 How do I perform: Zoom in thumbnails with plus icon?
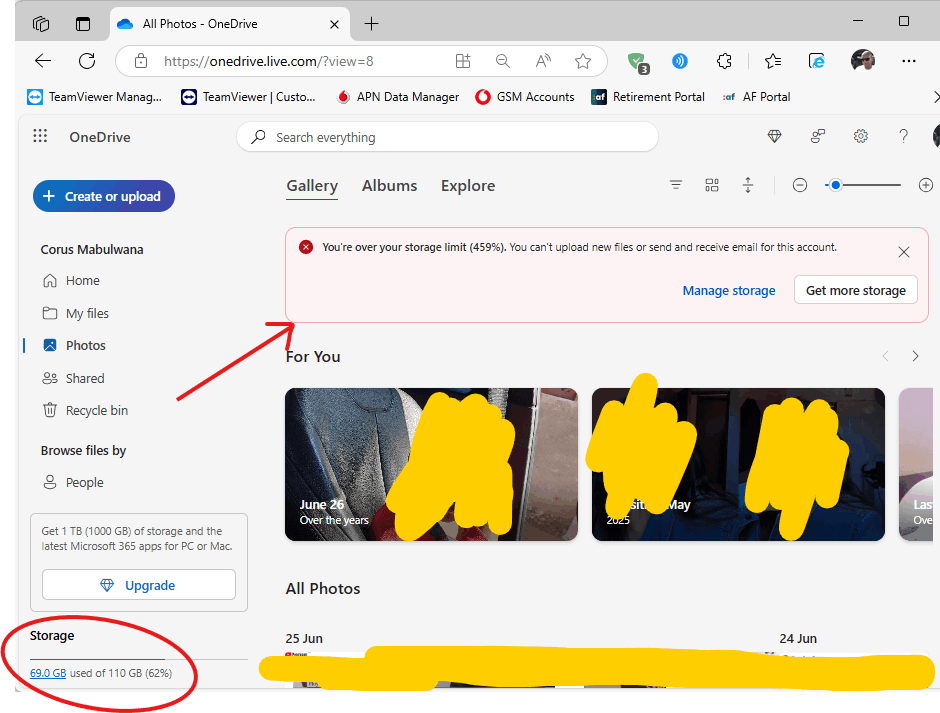click(926, 185)
